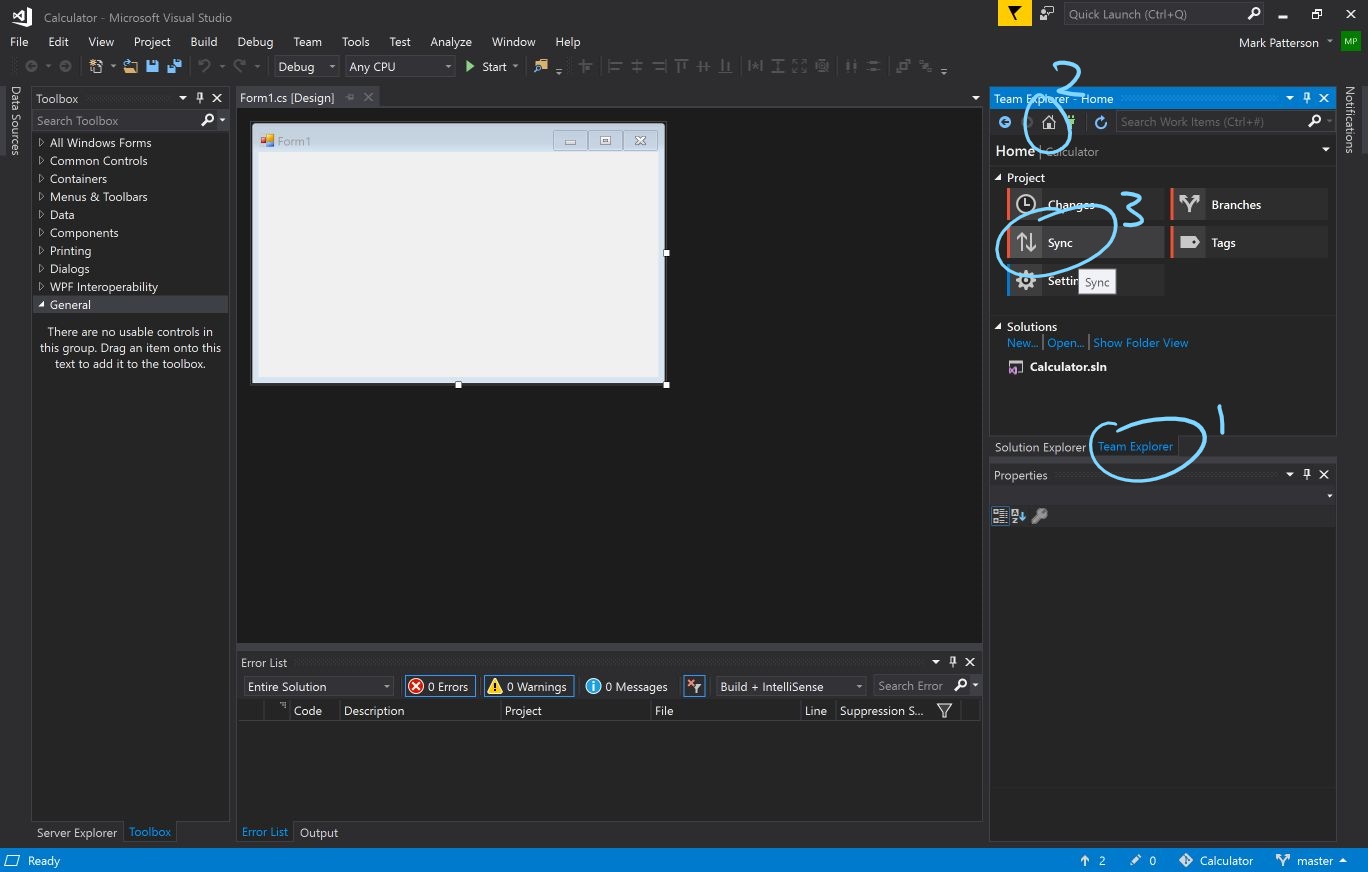Select the Form1.cs [Design] document tab
This screenshot has height=872, width=1368.
[287, 98]
